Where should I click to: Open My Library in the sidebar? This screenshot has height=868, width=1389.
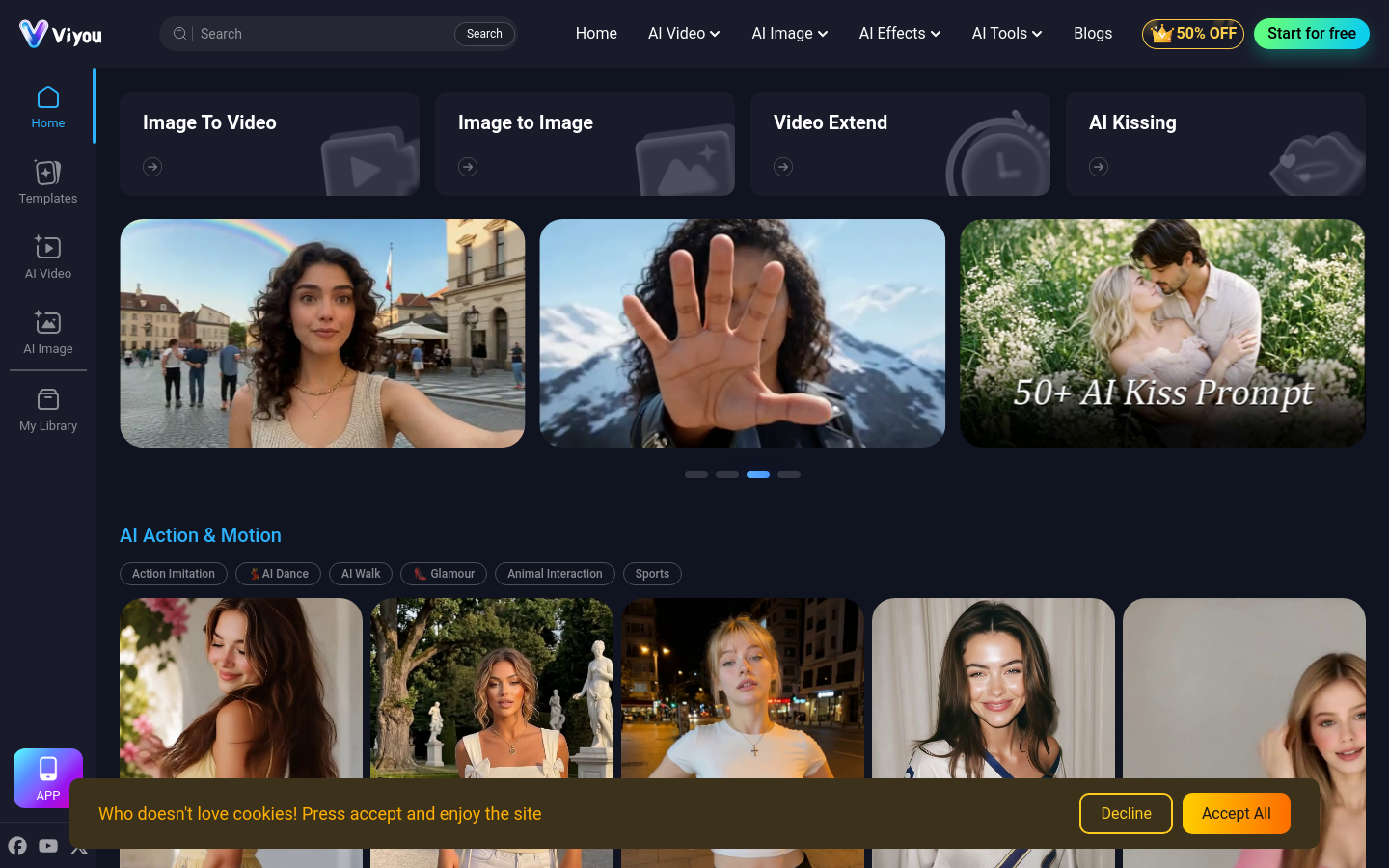(x=47, y=409)
